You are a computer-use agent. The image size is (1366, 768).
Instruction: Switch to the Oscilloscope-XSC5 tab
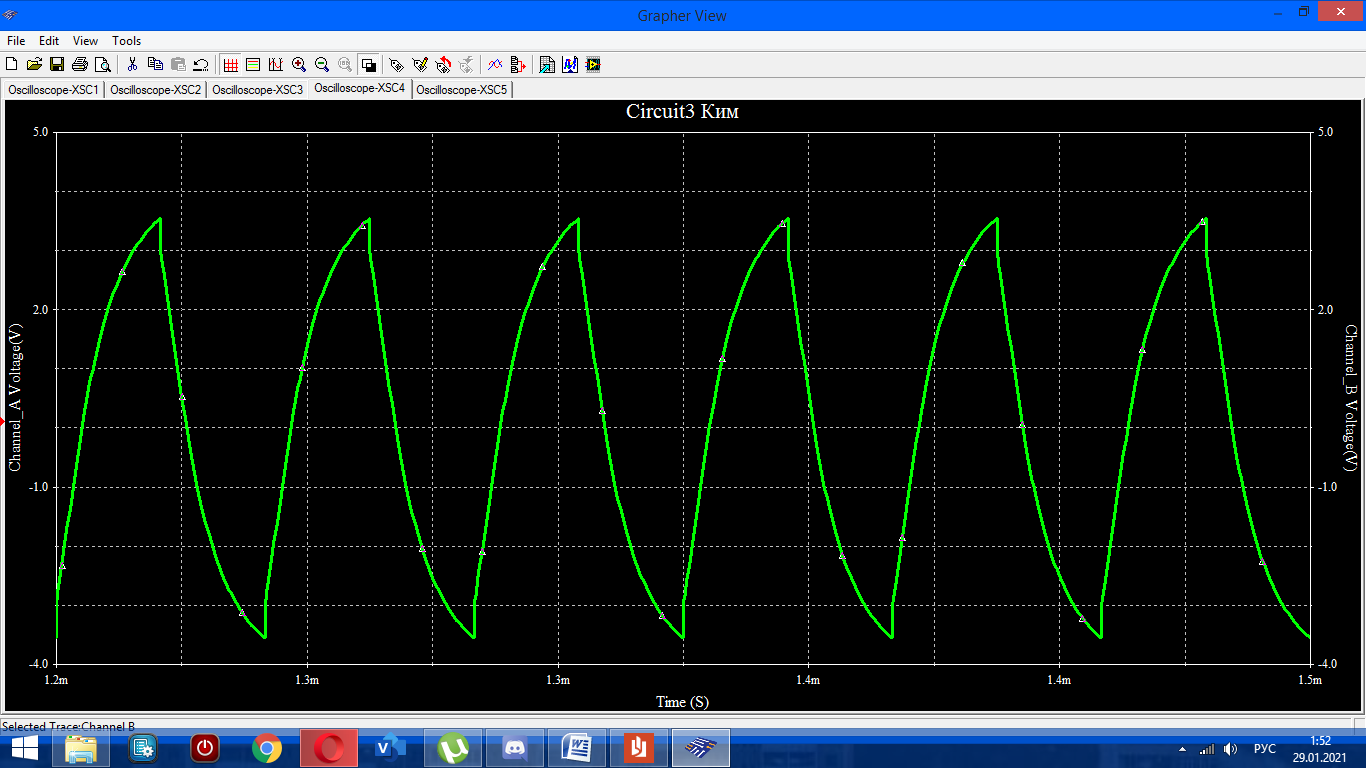tap(462, 90)
